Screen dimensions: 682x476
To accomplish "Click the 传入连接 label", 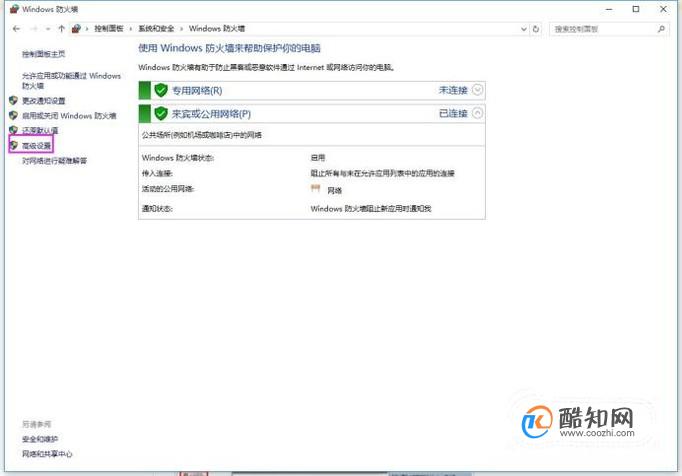I will point(157,174).
